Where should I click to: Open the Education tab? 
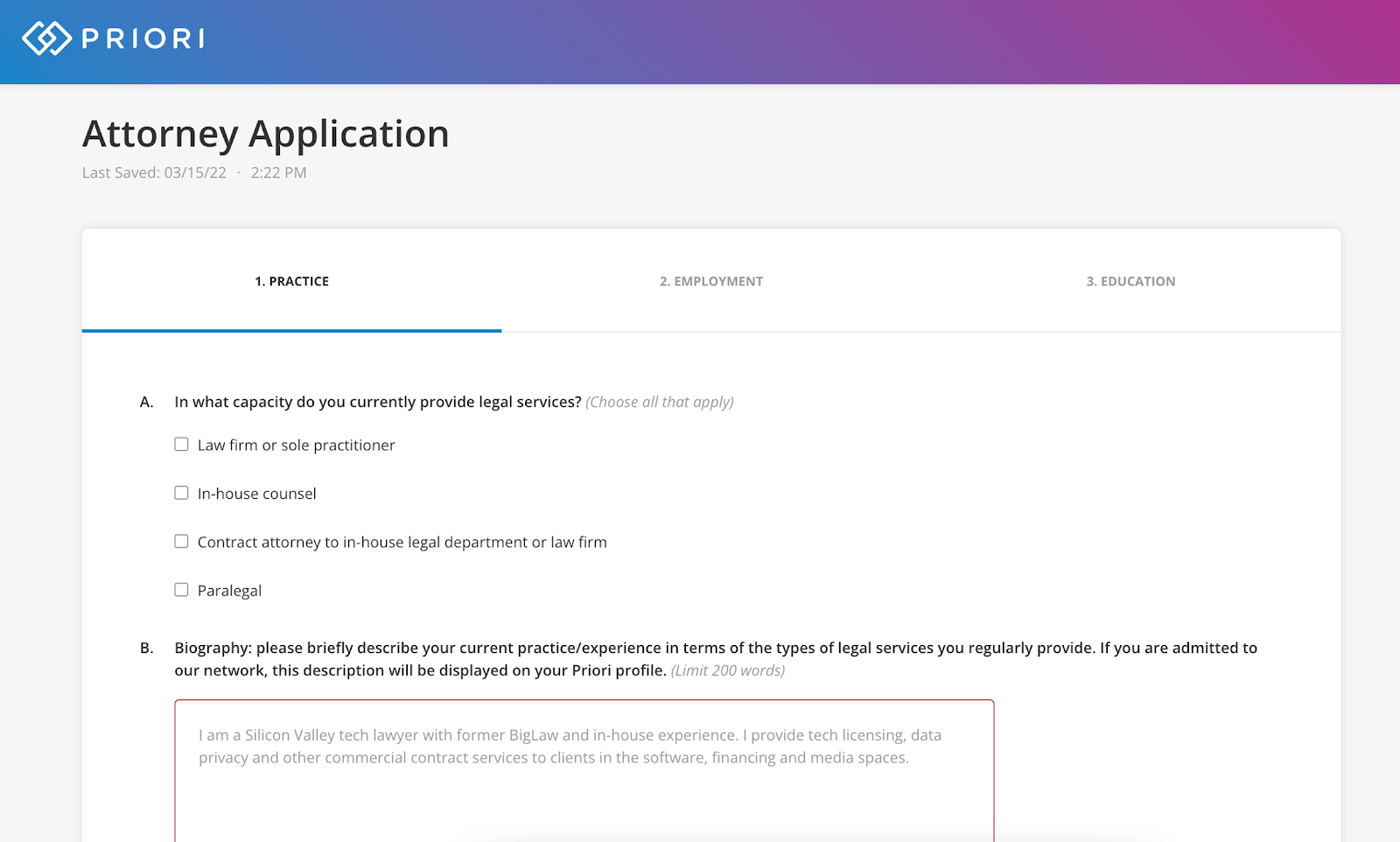[1130, 281]
